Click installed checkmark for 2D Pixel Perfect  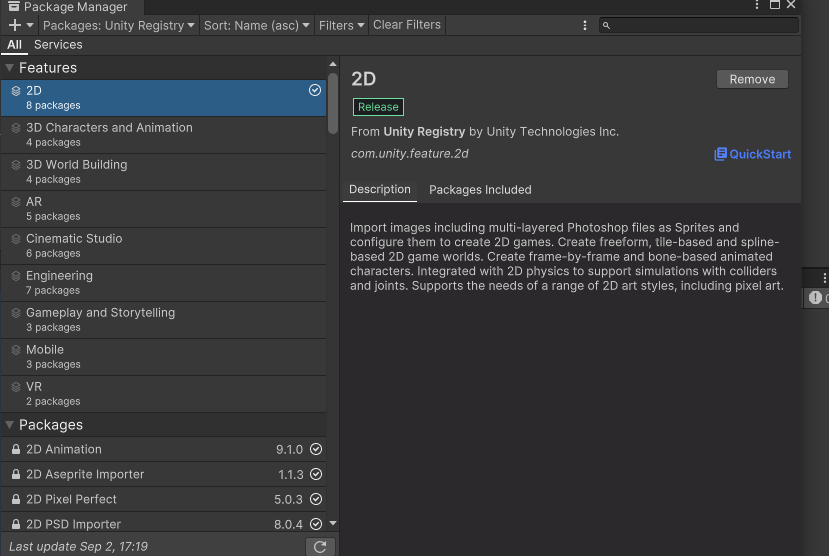pos(316,499)
